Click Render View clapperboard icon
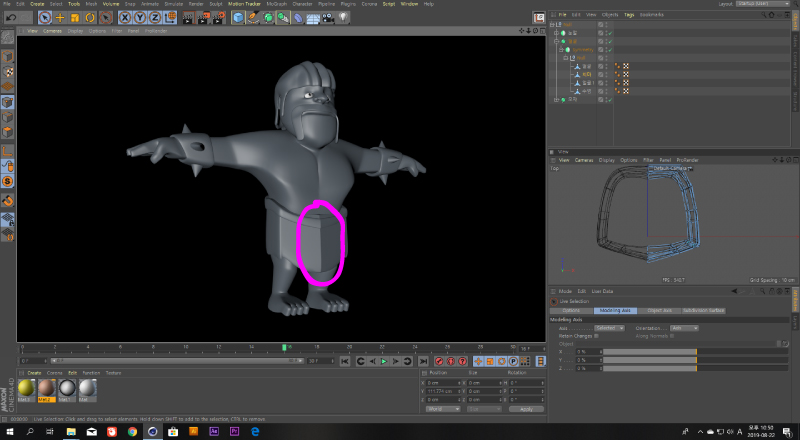This screenshot has height=440, width=800. [188, 18]
